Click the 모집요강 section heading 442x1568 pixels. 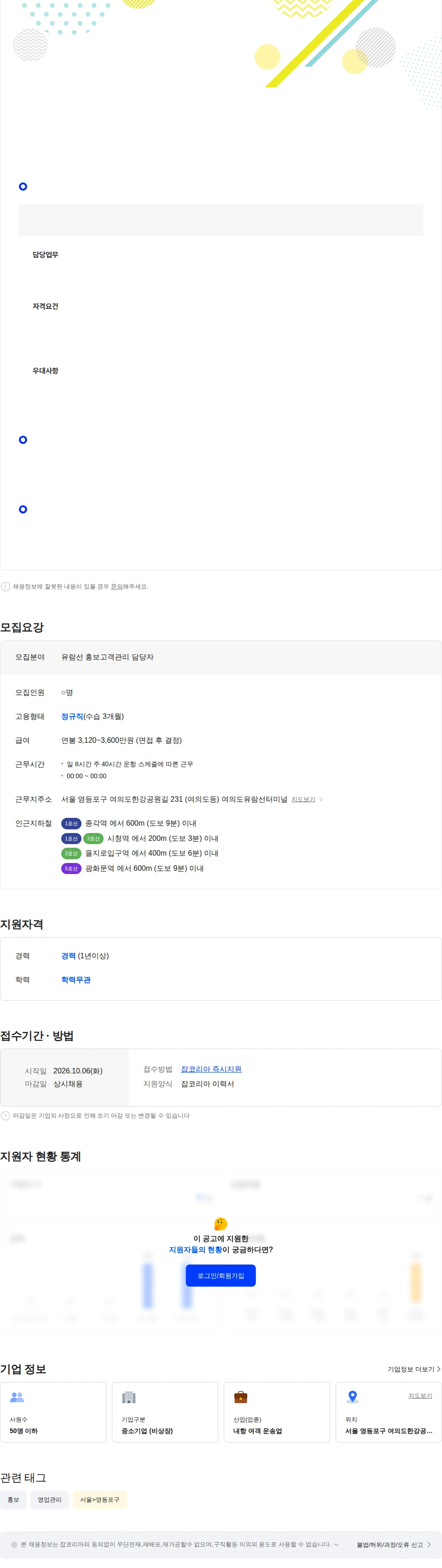22,628
